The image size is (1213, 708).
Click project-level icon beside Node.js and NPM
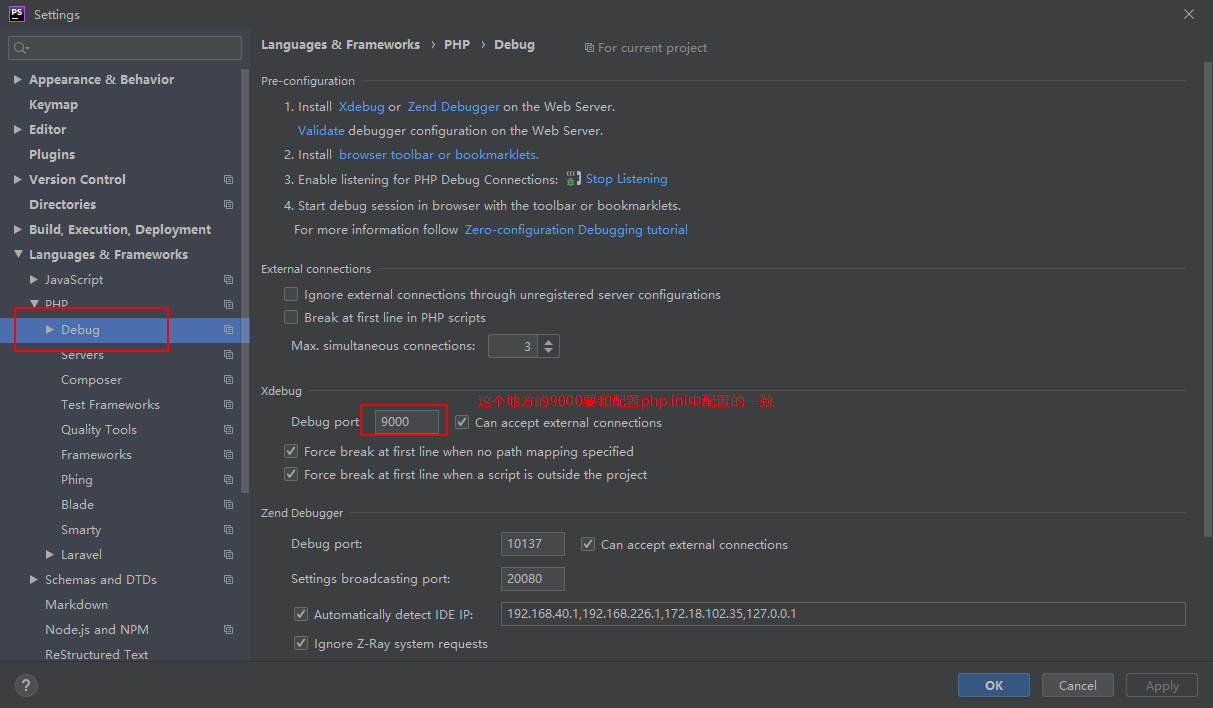pyautogui.click(x=228, y=630)
